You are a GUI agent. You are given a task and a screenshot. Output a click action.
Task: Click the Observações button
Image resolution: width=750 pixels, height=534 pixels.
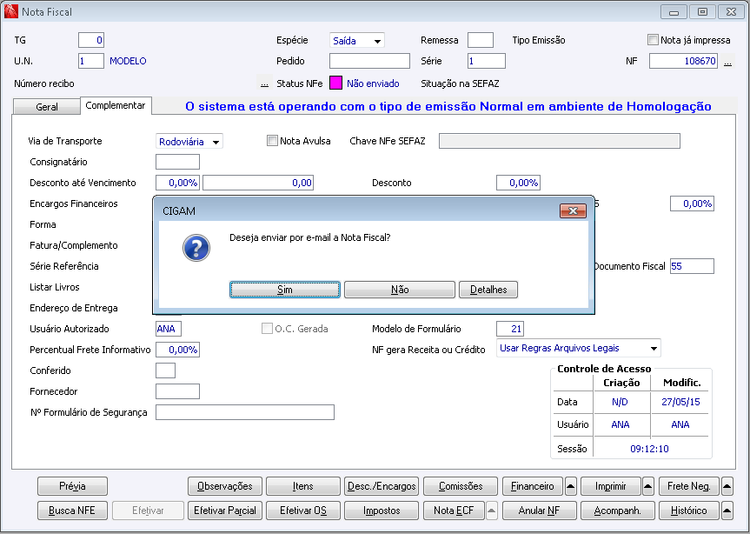[x=225, y=486]
